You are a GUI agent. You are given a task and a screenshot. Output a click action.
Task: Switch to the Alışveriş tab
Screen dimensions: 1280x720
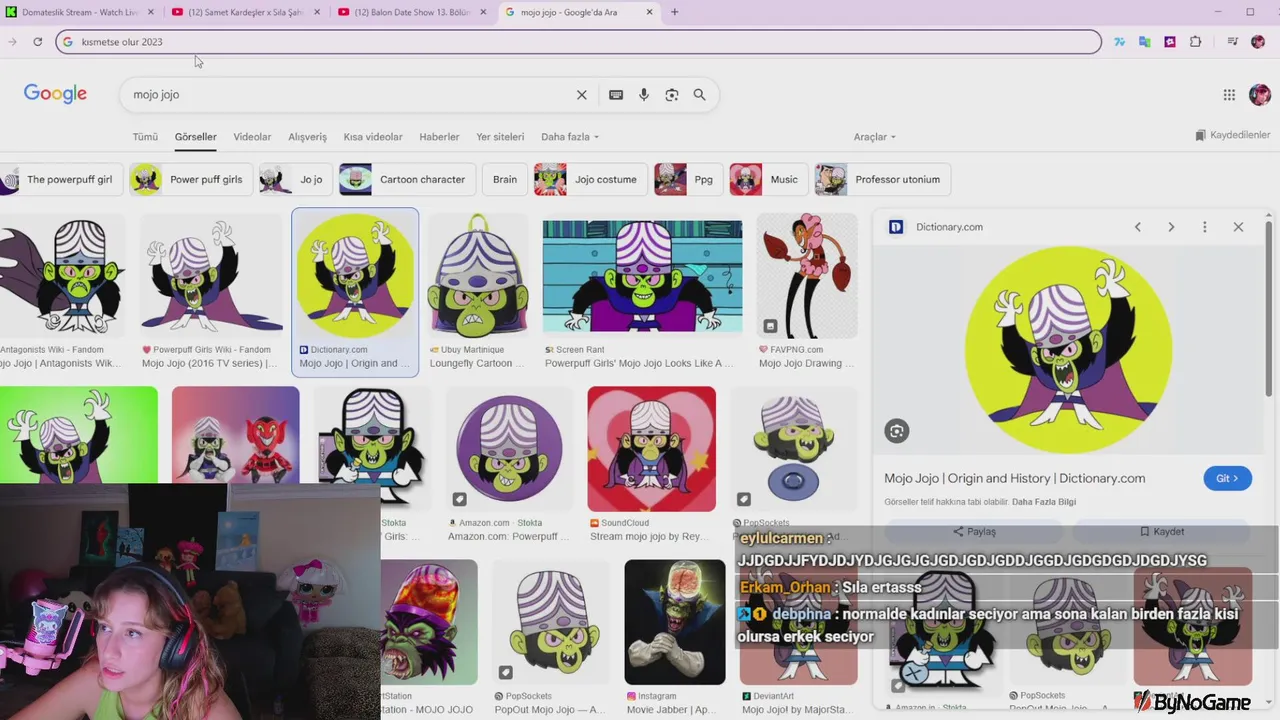307,137
